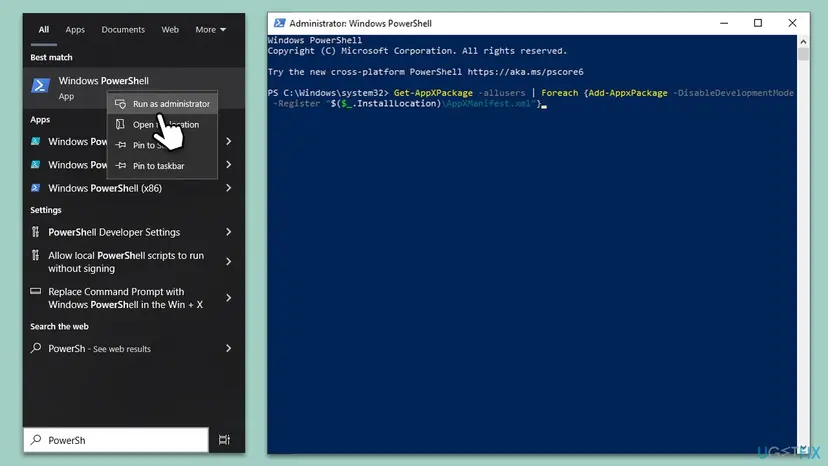
Task: Click the icon beside Replace Command Prompt
Action: 35,291
